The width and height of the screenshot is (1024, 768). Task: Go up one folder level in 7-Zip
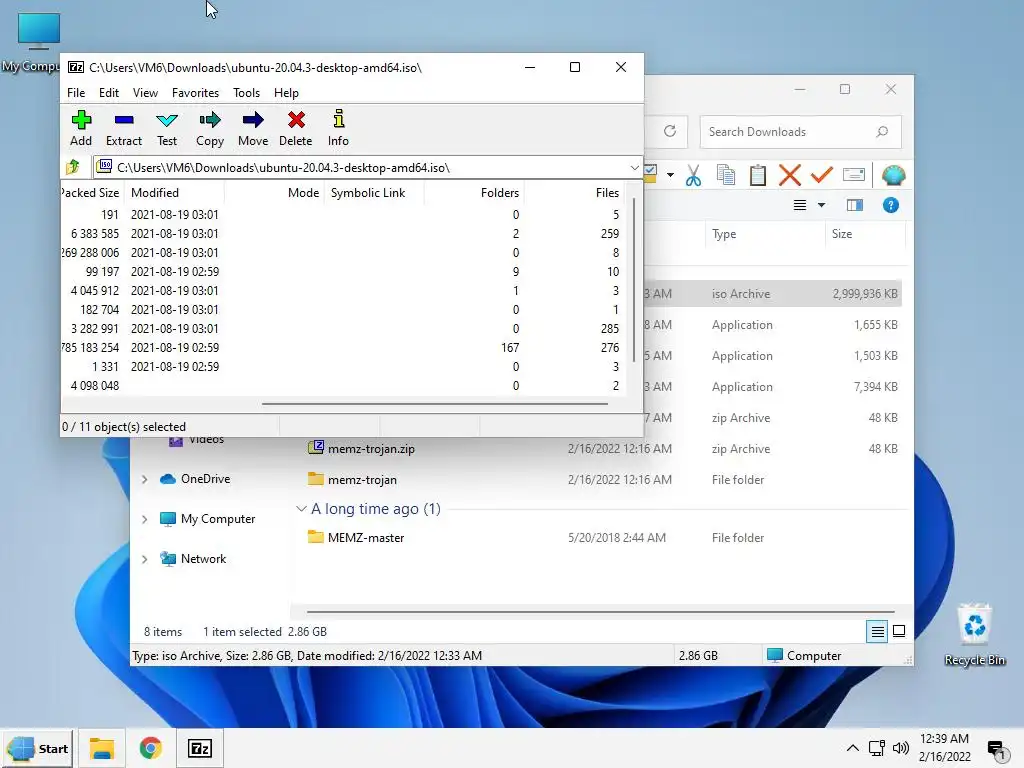(x=73, y=167)
